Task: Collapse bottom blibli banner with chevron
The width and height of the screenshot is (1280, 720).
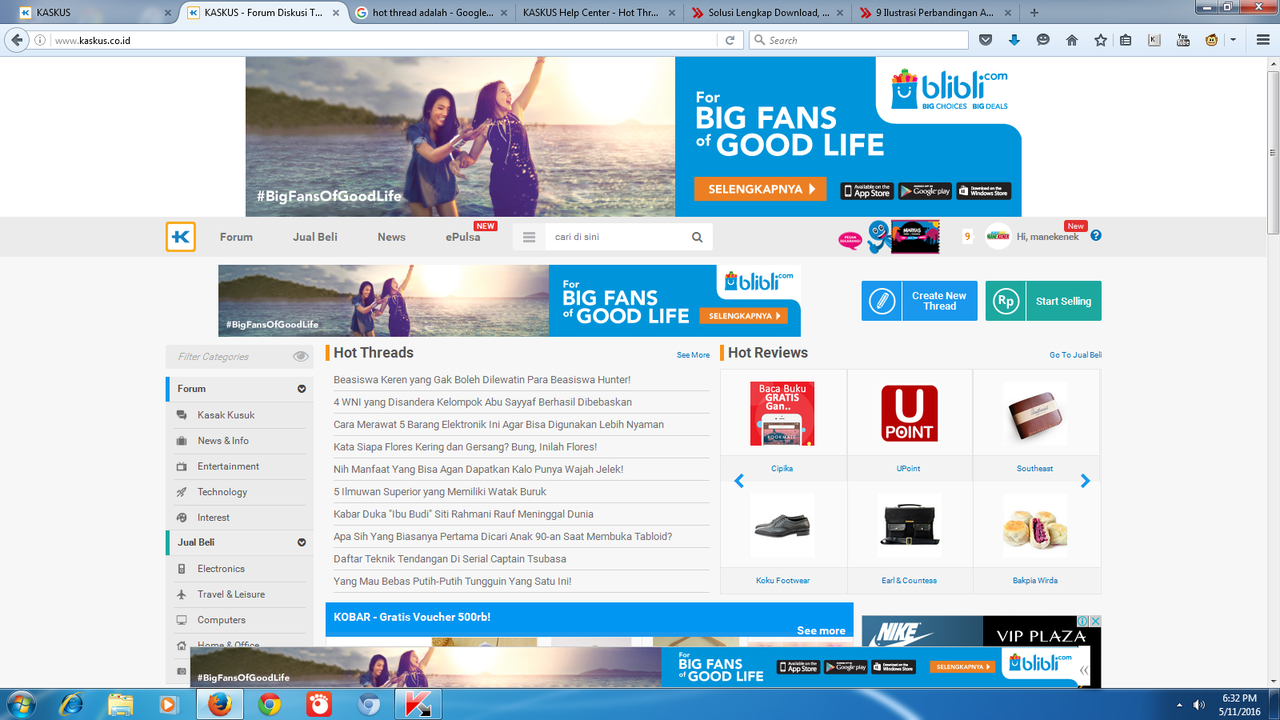Action: click(1083, 671)
